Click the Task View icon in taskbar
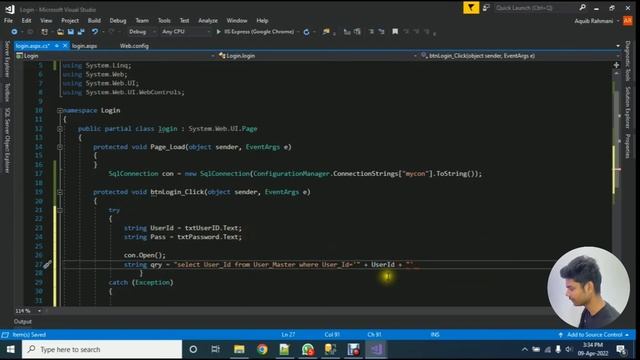 coord(216,349)
